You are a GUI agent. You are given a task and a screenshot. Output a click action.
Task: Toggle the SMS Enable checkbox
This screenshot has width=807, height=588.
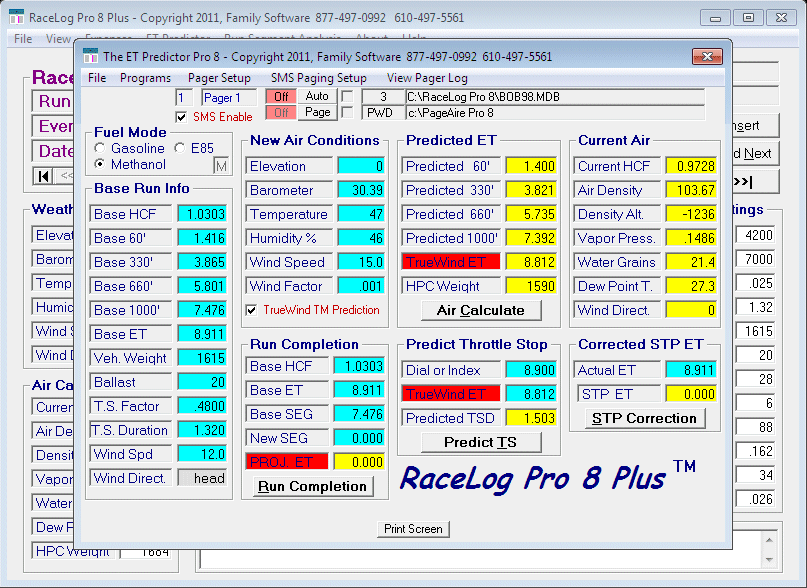click(181, 117)
